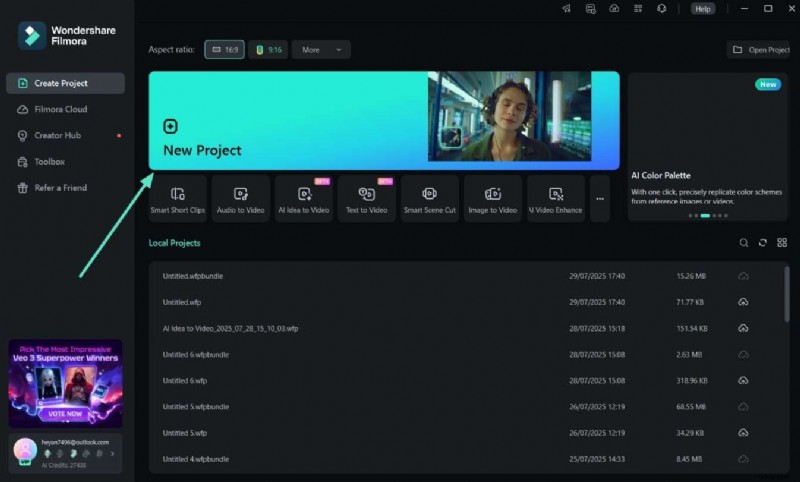Search local projects with the magnifier icon

(743, 243)
